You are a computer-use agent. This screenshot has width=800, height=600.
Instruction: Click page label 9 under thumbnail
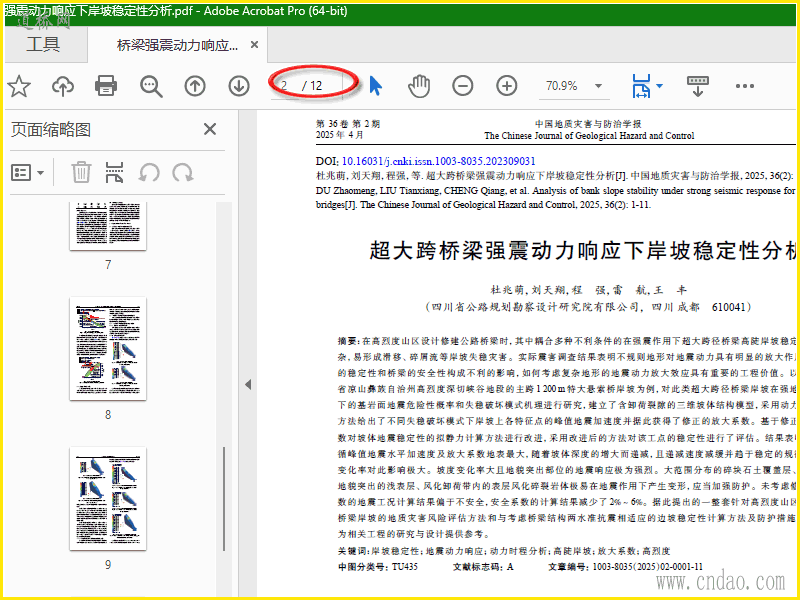(108, 564)
